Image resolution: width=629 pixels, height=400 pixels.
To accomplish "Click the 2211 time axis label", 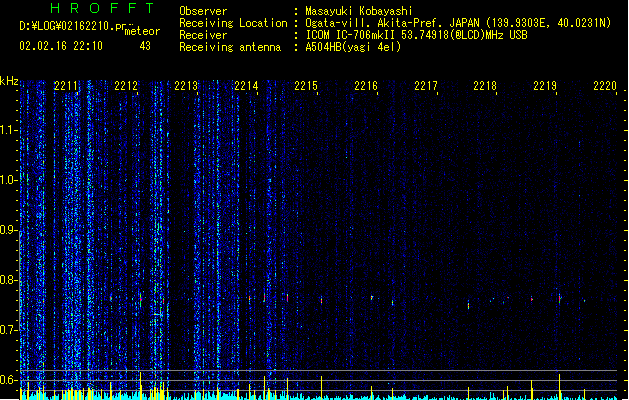I will tap(66, 86).
